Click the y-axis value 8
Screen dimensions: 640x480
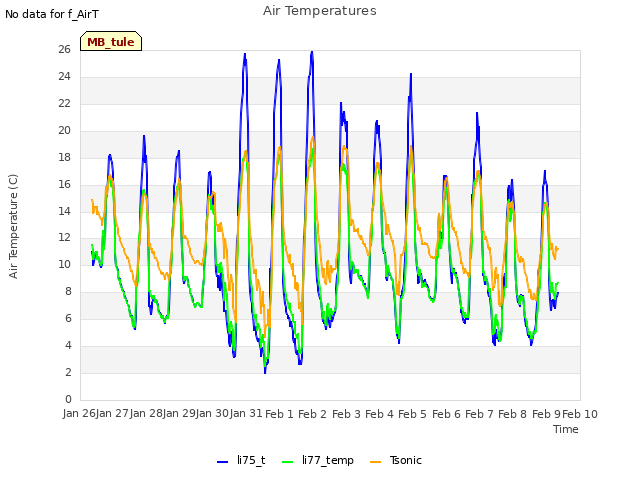tap(68, 292)
